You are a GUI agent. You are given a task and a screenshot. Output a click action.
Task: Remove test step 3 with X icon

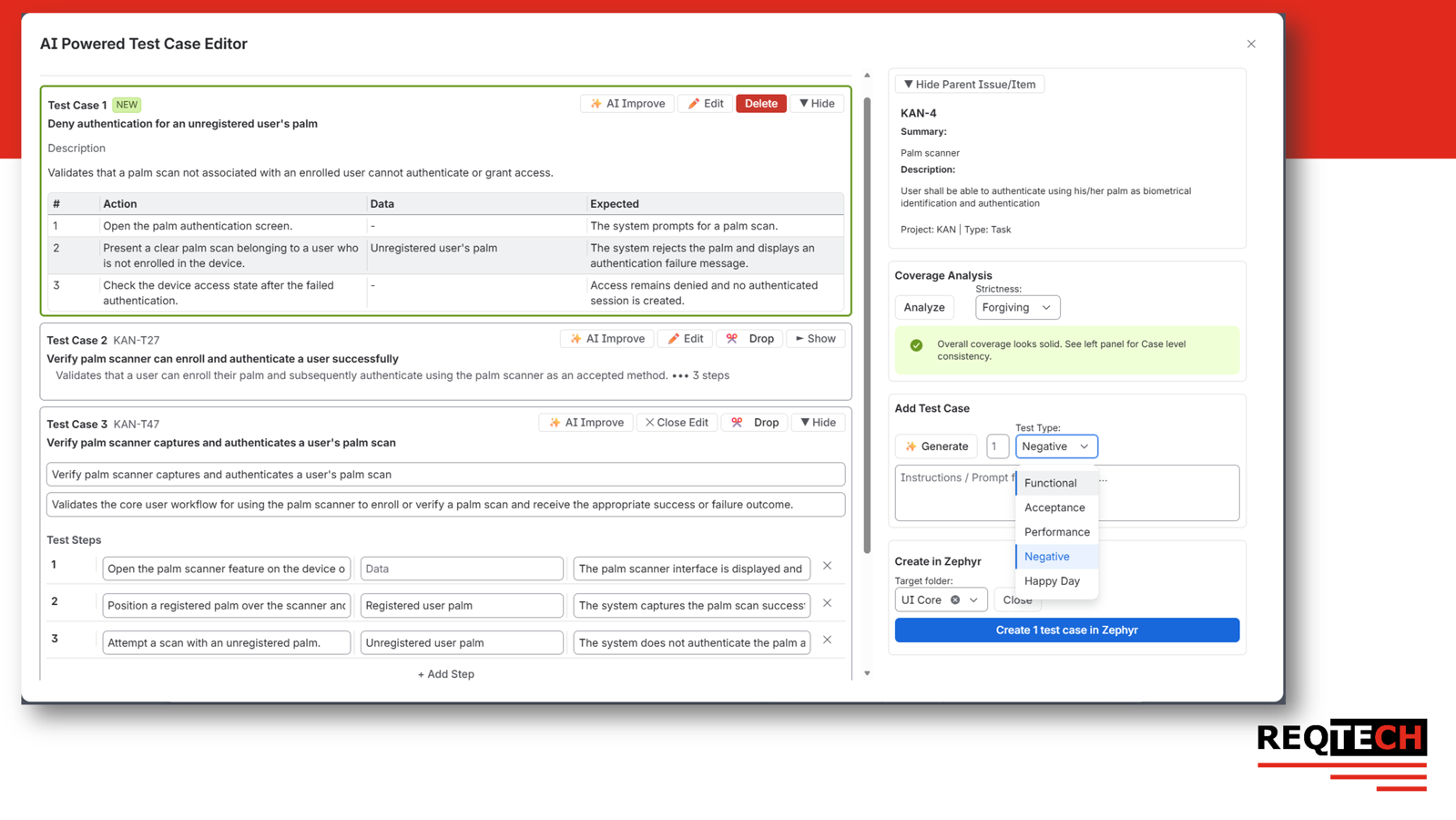click(x=828, y=641)
